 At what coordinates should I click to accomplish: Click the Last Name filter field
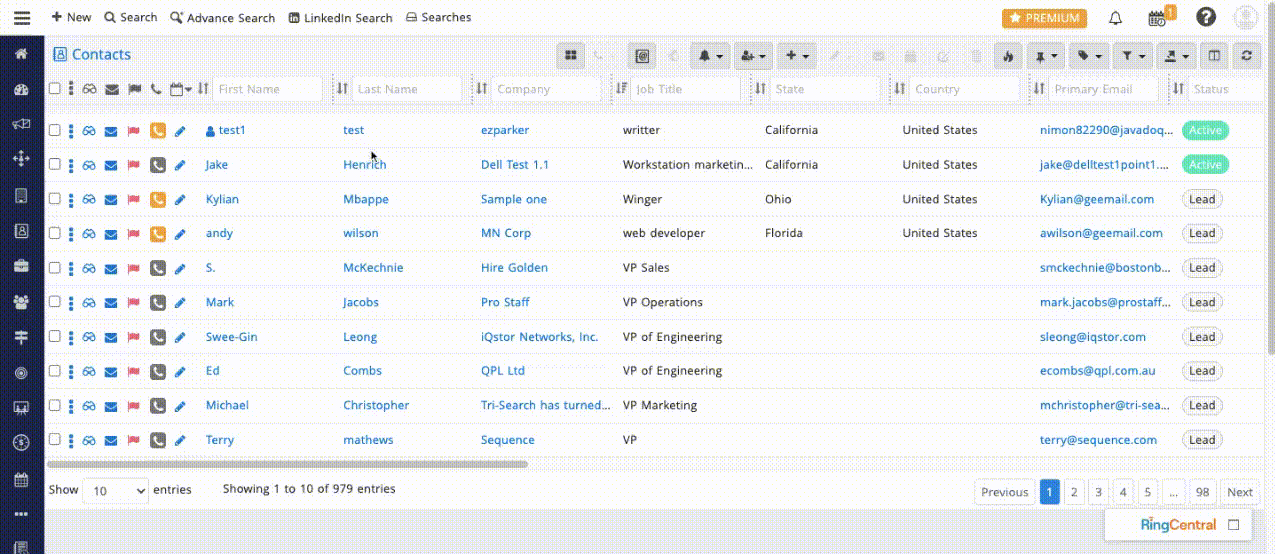408,89
